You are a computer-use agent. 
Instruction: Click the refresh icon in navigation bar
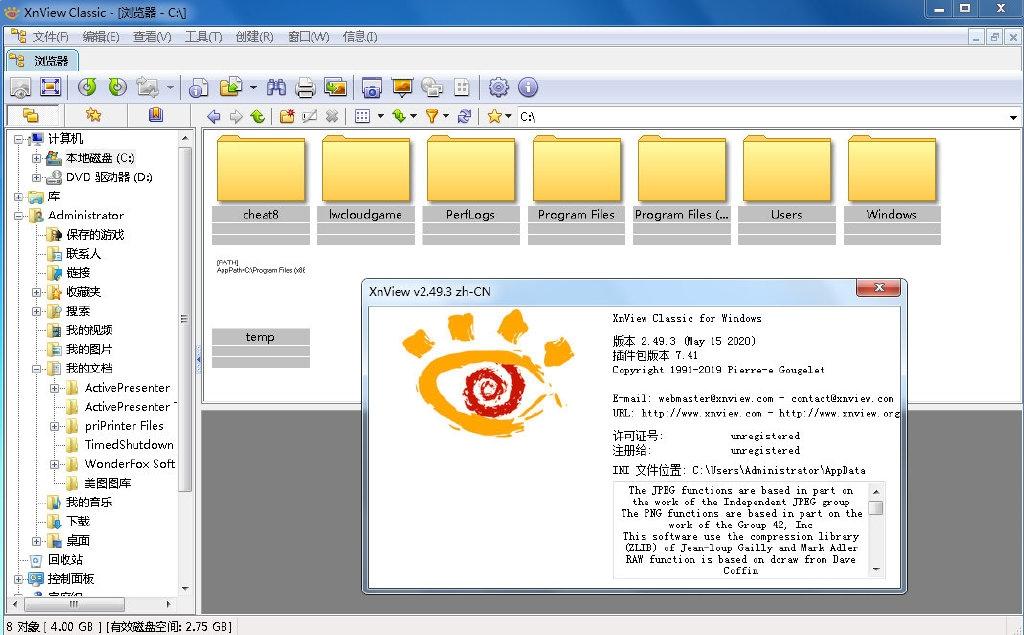tap(464, 116)
